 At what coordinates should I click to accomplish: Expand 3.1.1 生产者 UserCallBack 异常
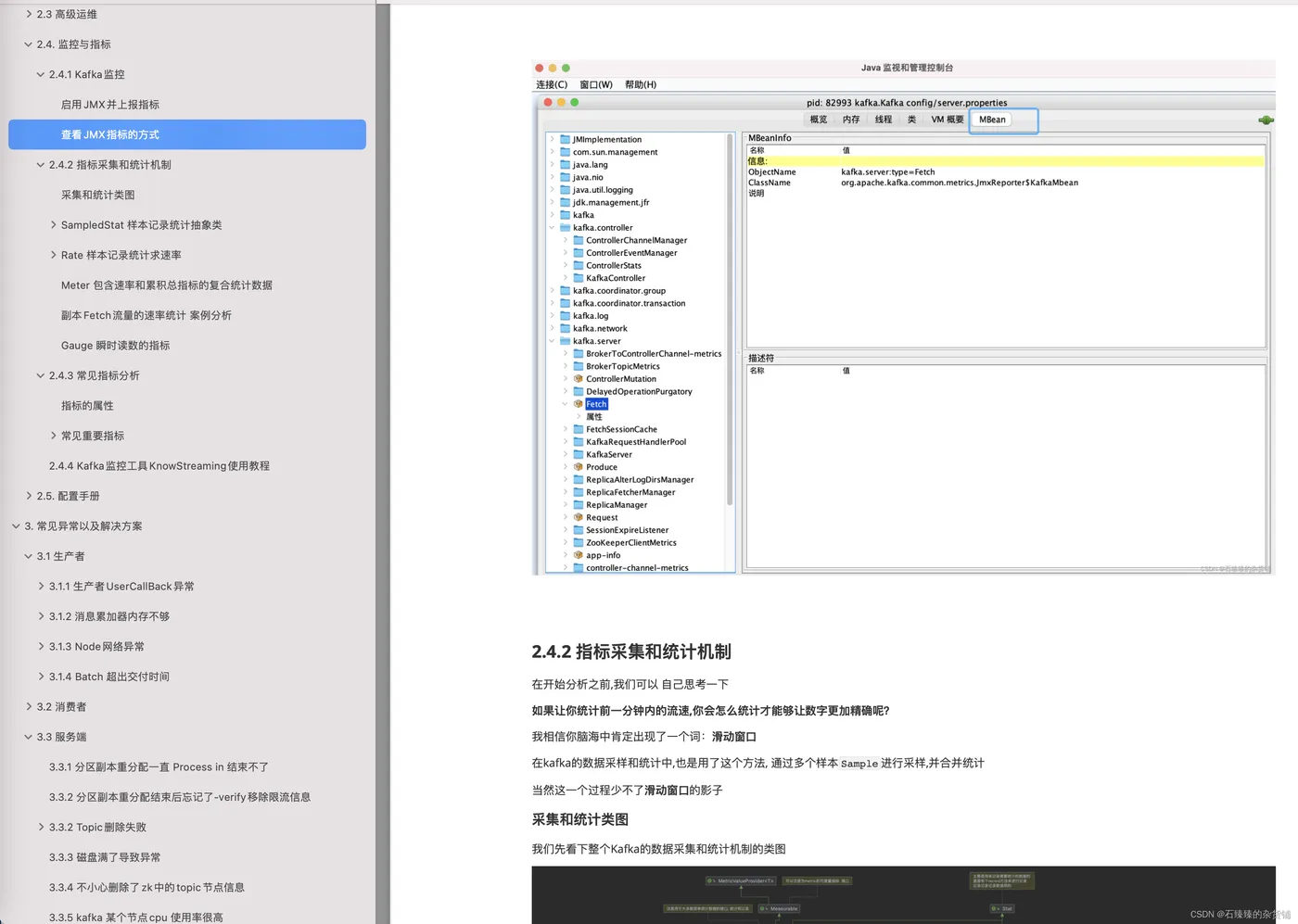pos(41,587)
